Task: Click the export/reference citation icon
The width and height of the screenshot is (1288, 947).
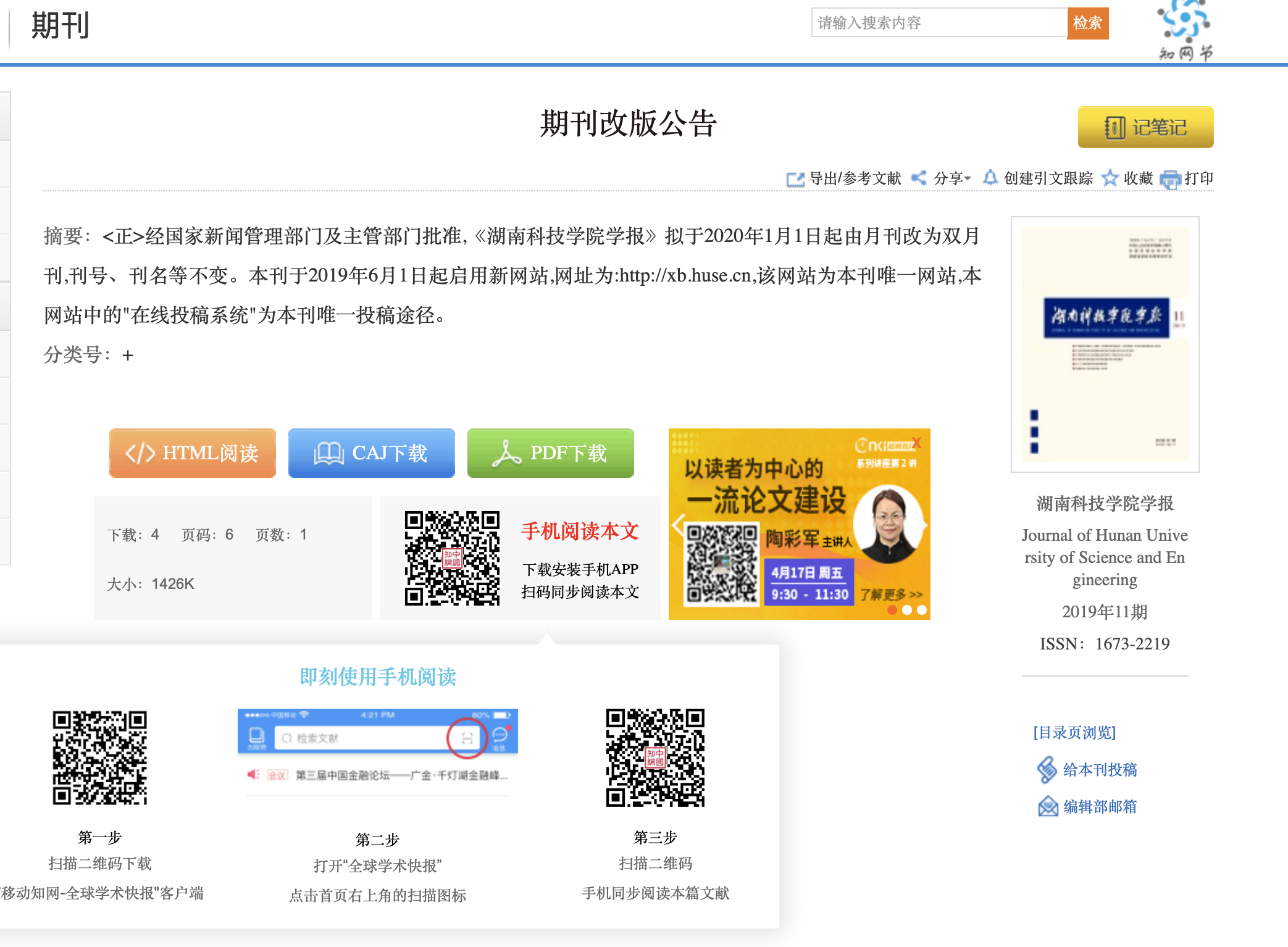Action: (795, 179)
